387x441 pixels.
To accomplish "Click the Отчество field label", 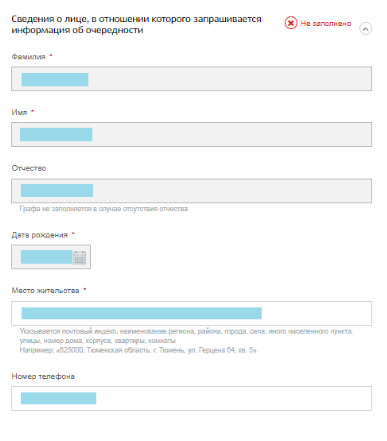I will pyautogui.click(x=29, y=168).
